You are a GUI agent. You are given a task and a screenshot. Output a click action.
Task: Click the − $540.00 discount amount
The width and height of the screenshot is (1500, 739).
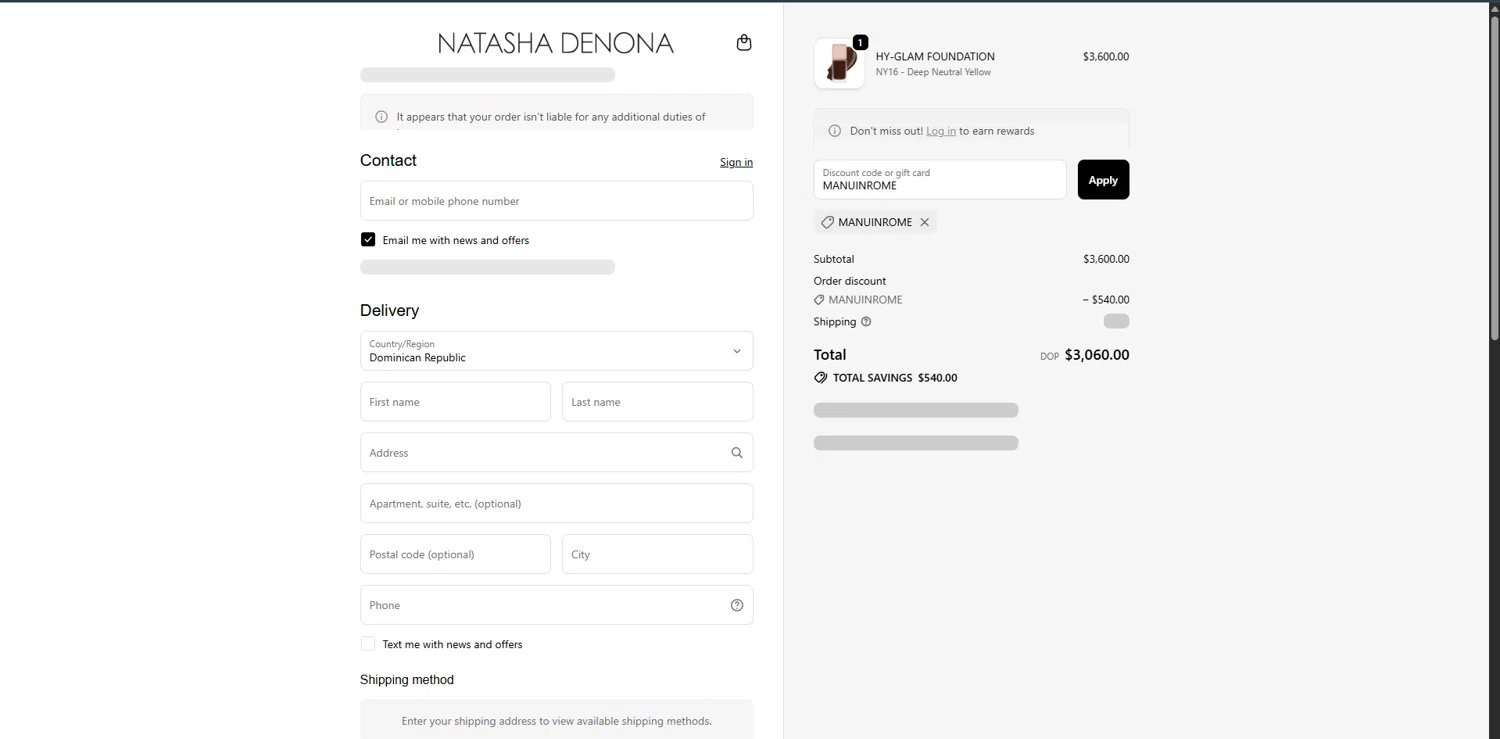(1106, 300)
